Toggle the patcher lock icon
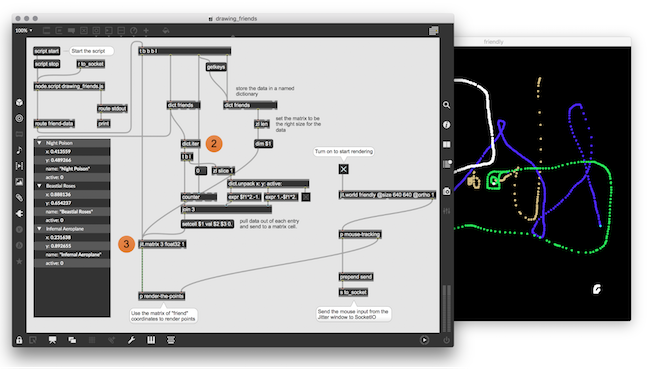The height and width of the screenshot is (369, 650). click(x=19, y=340)
